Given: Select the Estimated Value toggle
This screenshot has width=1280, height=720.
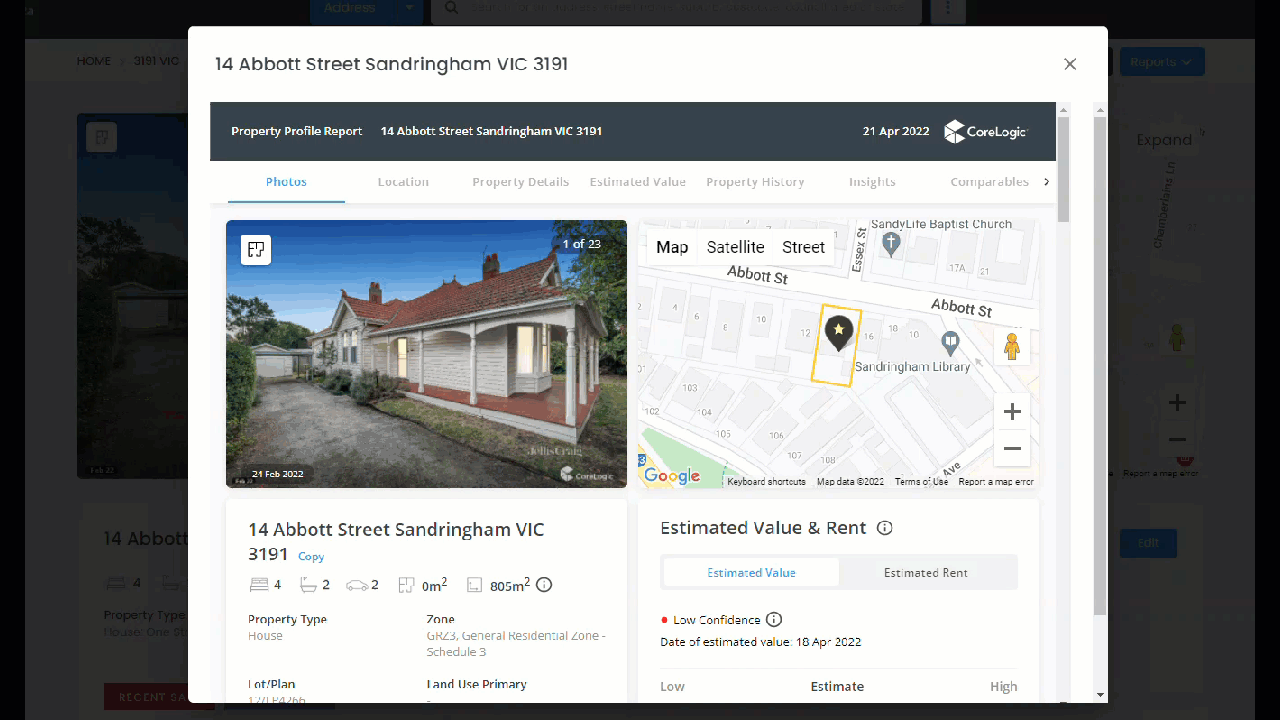Looking at the screenshot, I should (x=751, y=573).
